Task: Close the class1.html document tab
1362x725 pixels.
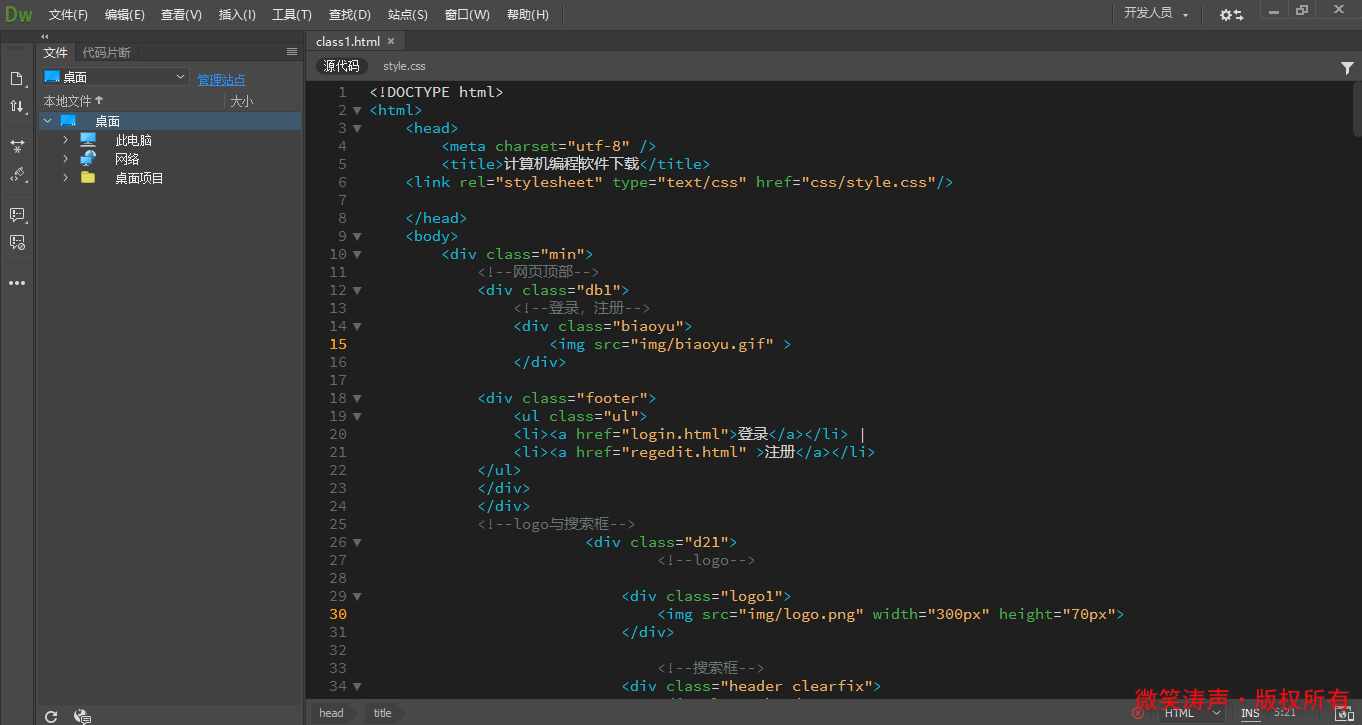Action: tap(391, 41)
